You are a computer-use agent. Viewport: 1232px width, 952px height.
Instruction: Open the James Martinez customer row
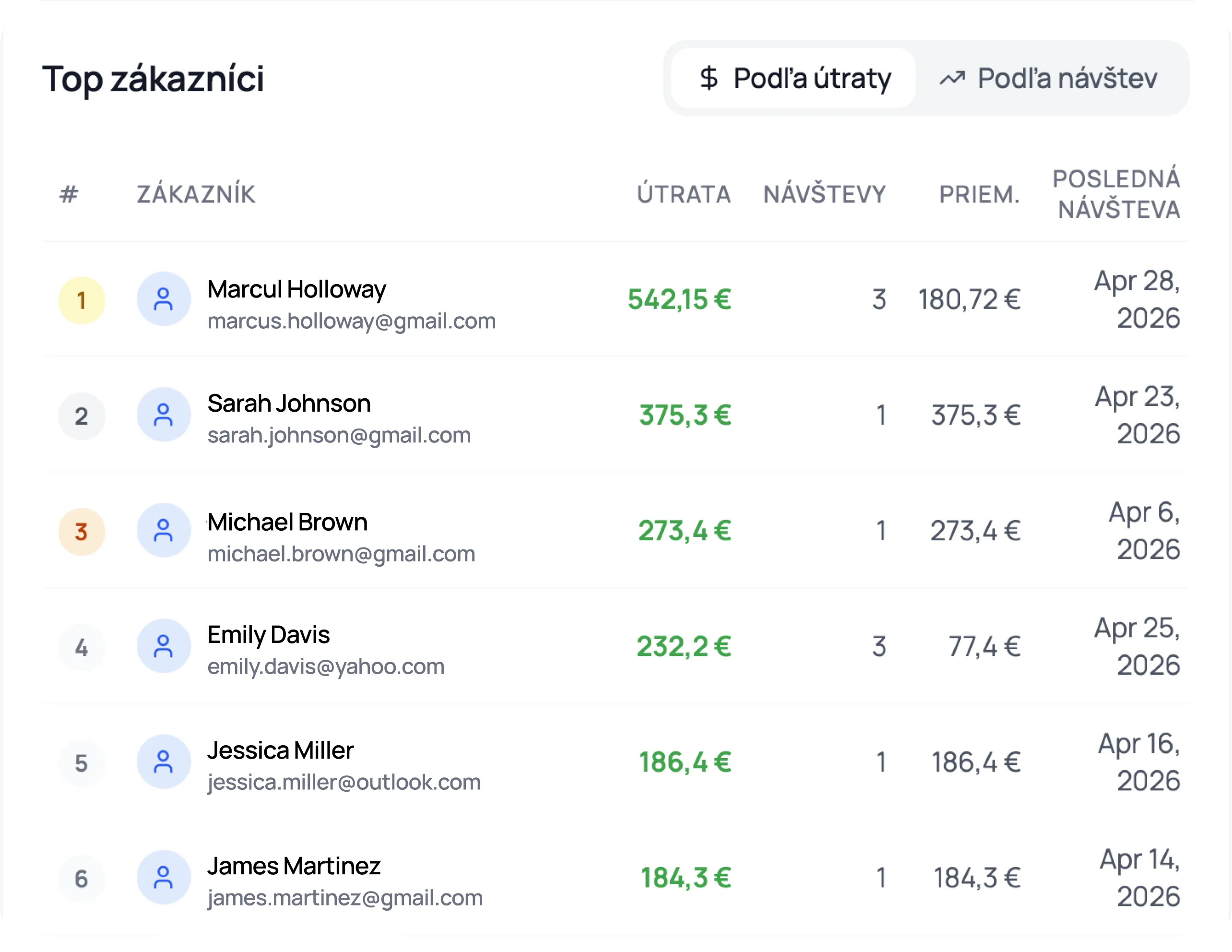(616, 878)
